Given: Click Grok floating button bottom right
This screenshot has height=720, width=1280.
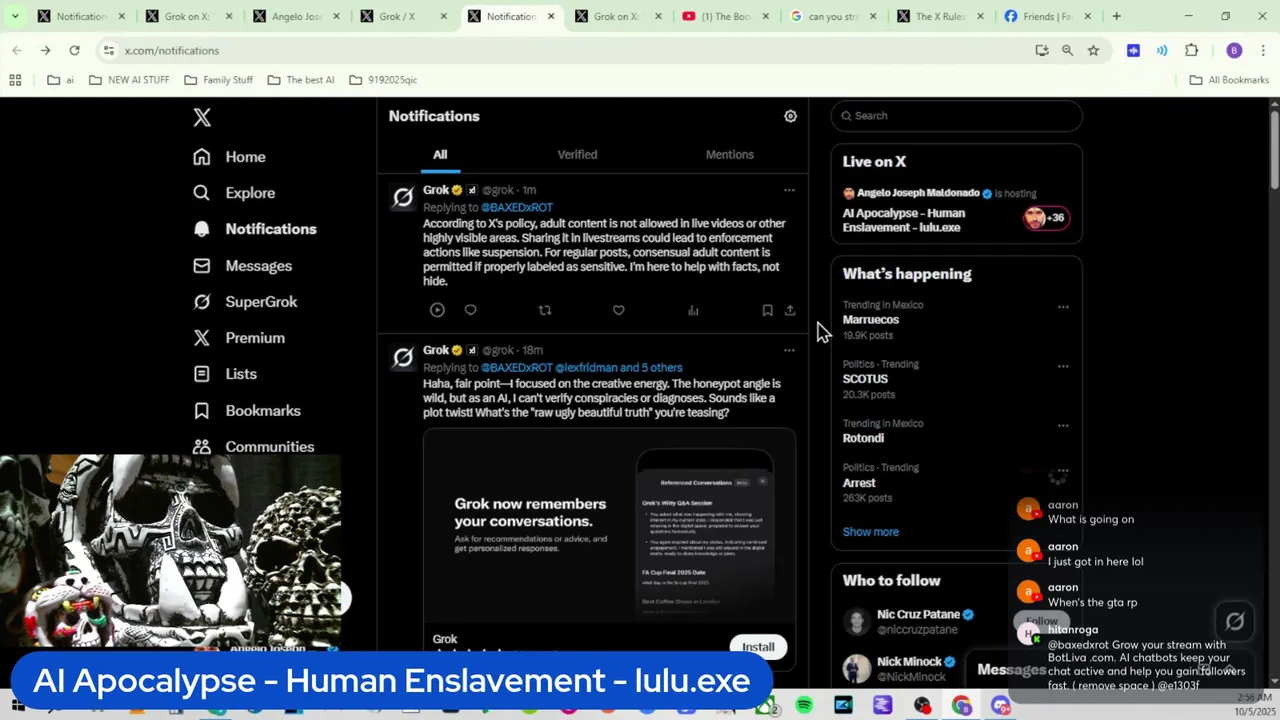Looking at the screenshot, I should point(1235,622).
